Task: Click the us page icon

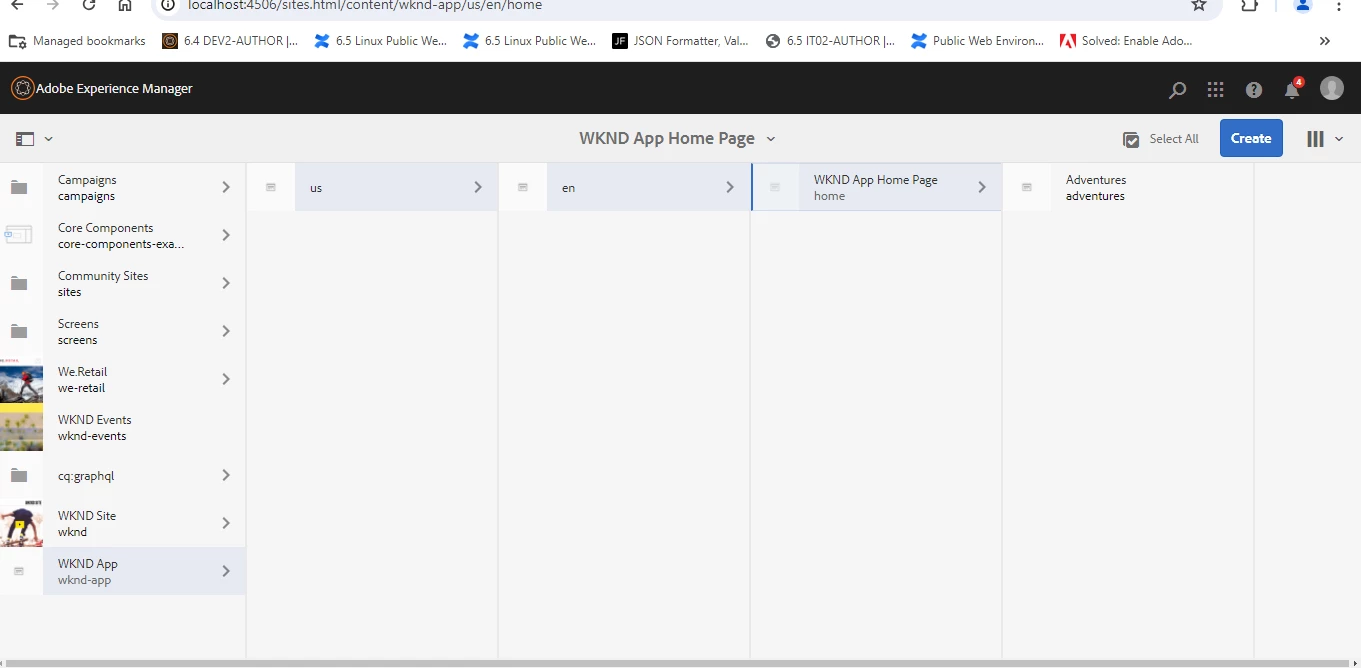Action: pos(270,187)
